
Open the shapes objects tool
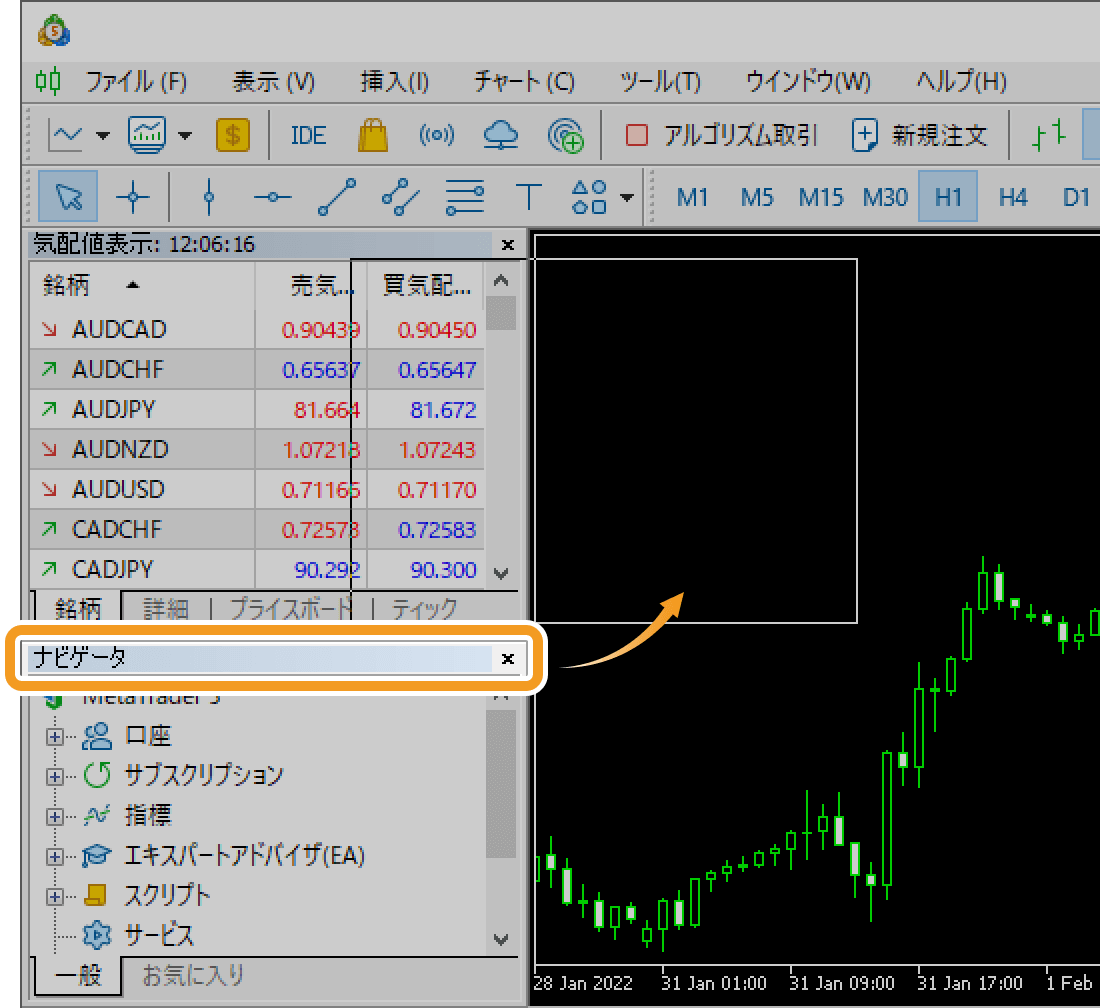coord(589,197)
